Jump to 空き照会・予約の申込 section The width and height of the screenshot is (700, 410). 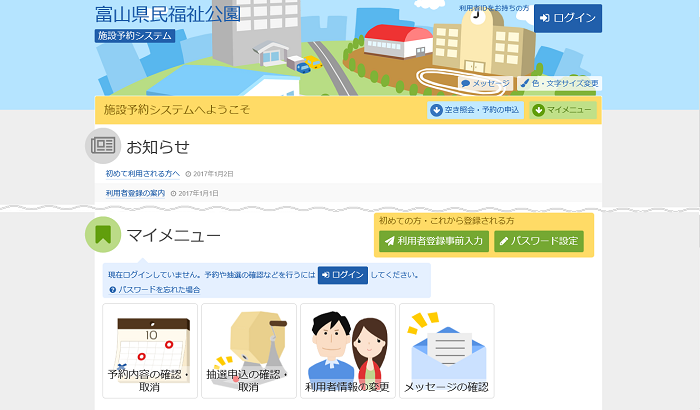tap(475, 110)
